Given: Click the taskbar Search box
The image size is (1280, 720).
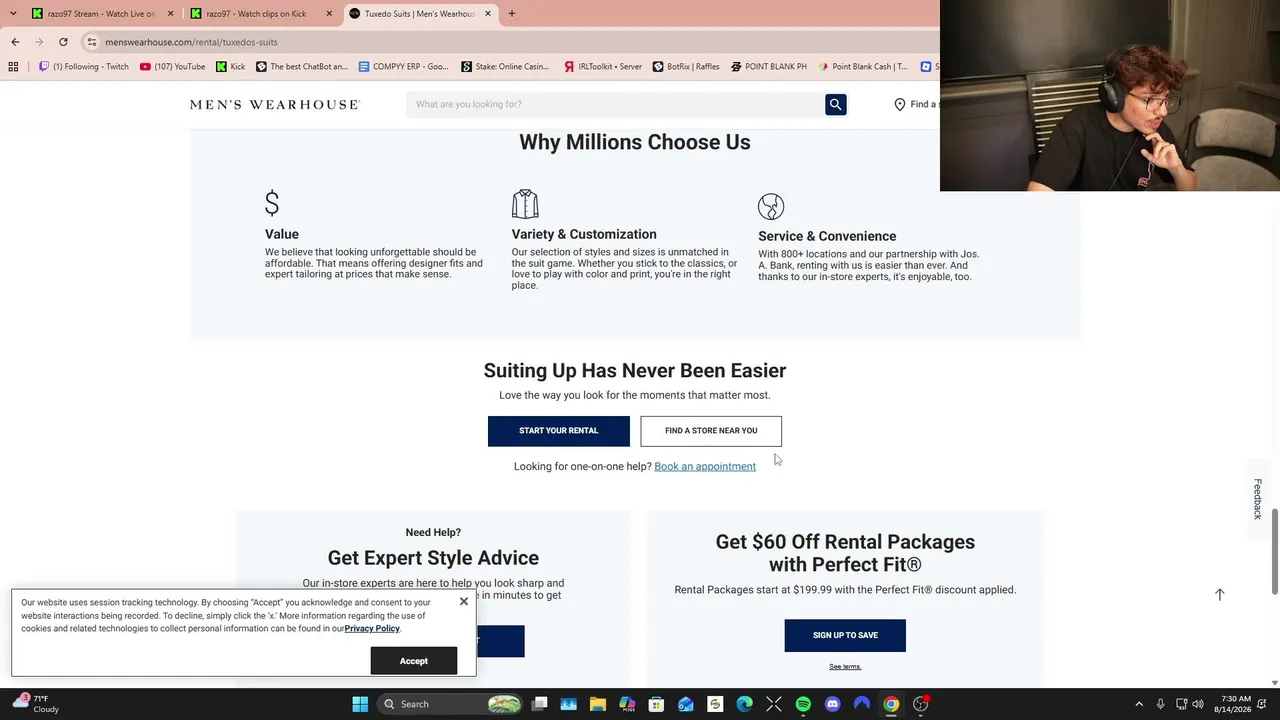Looking at the screenshot, I should tap(452, 704).
